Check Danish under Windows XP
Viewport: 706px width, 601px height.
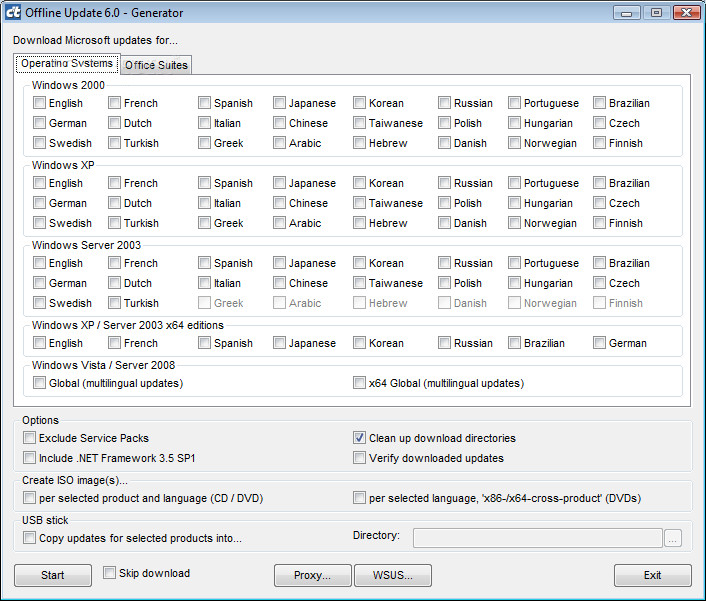tap(444, 223)
